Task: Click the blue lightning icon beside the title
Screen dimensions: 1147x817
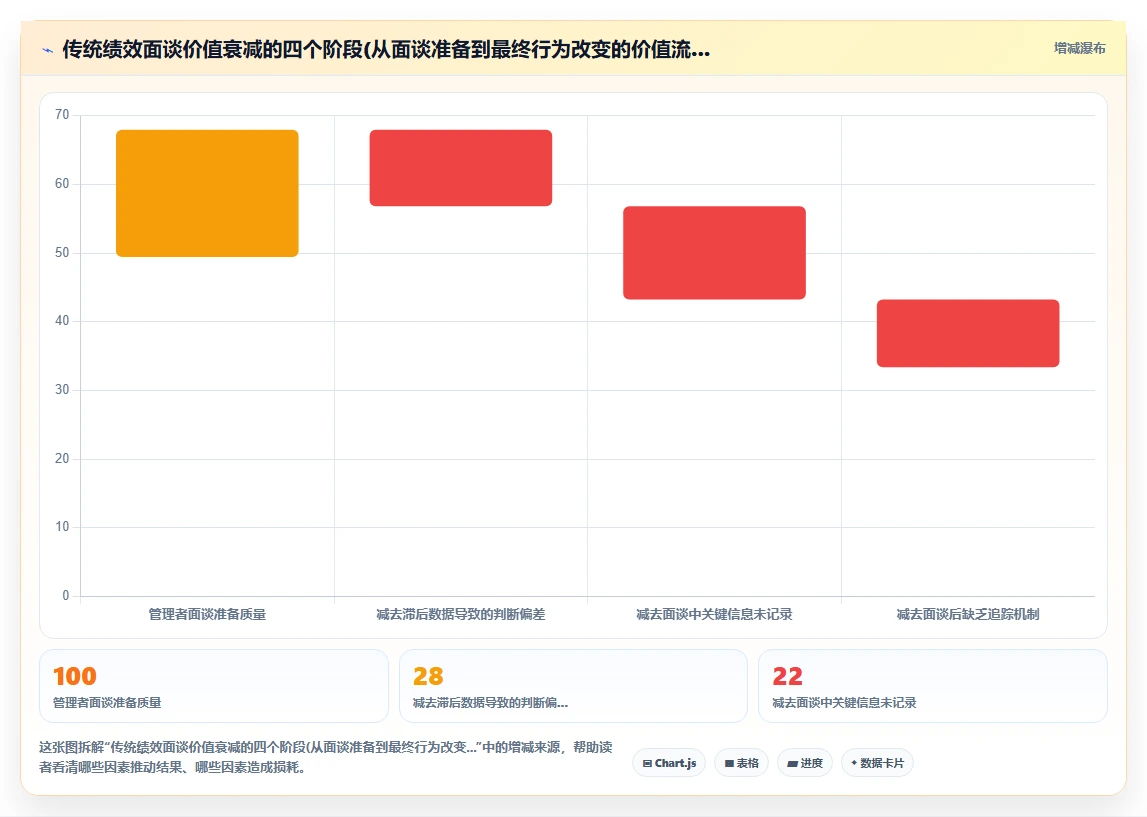Action: click(48, 50)
